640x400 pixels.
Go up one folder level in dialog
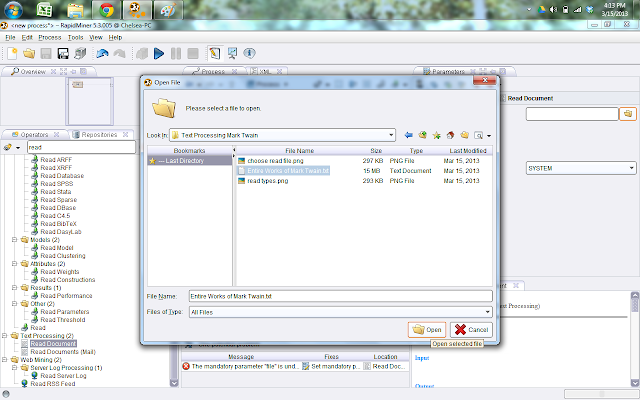tap(422, 135)
